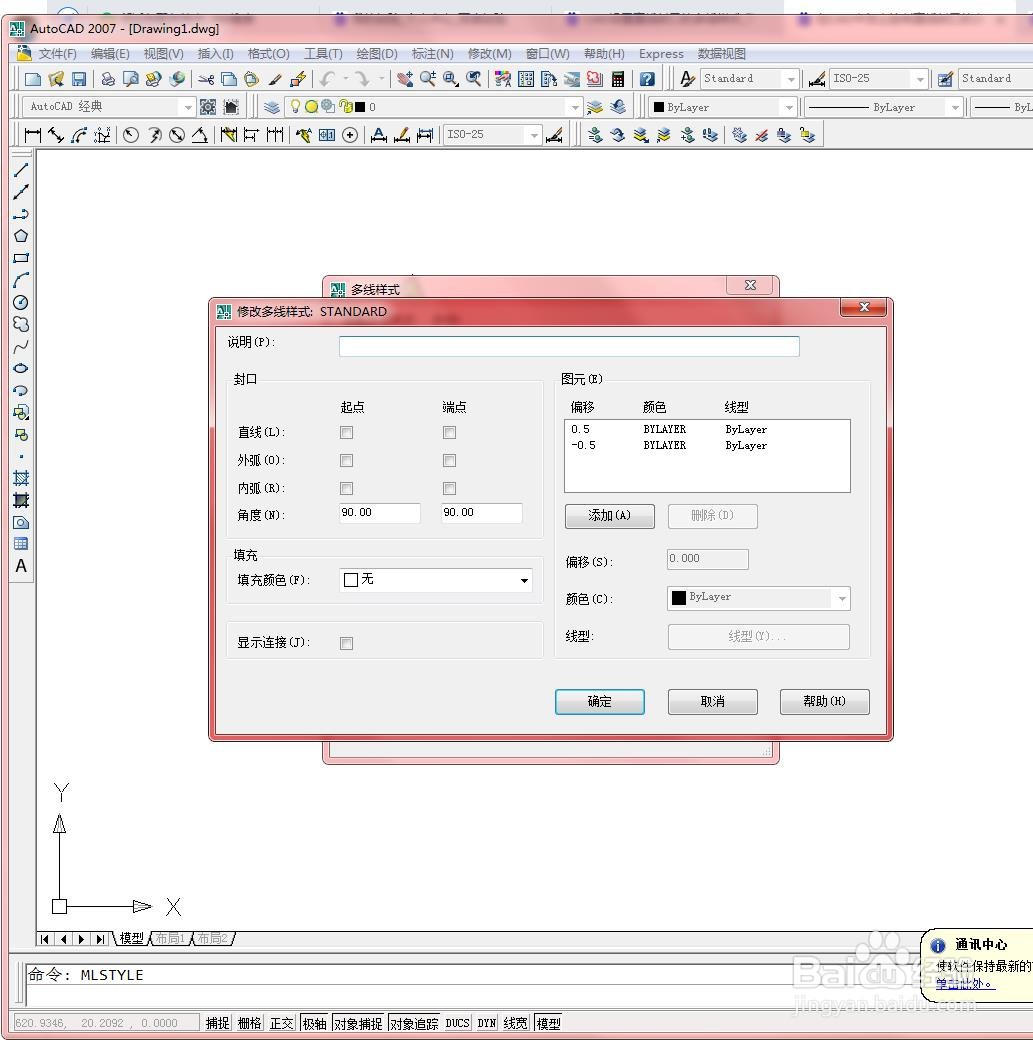Check the 外弧(O) 端点 checkbox
The image size is (1033, 1040).
pyautogui.click(x=449, y=460)
